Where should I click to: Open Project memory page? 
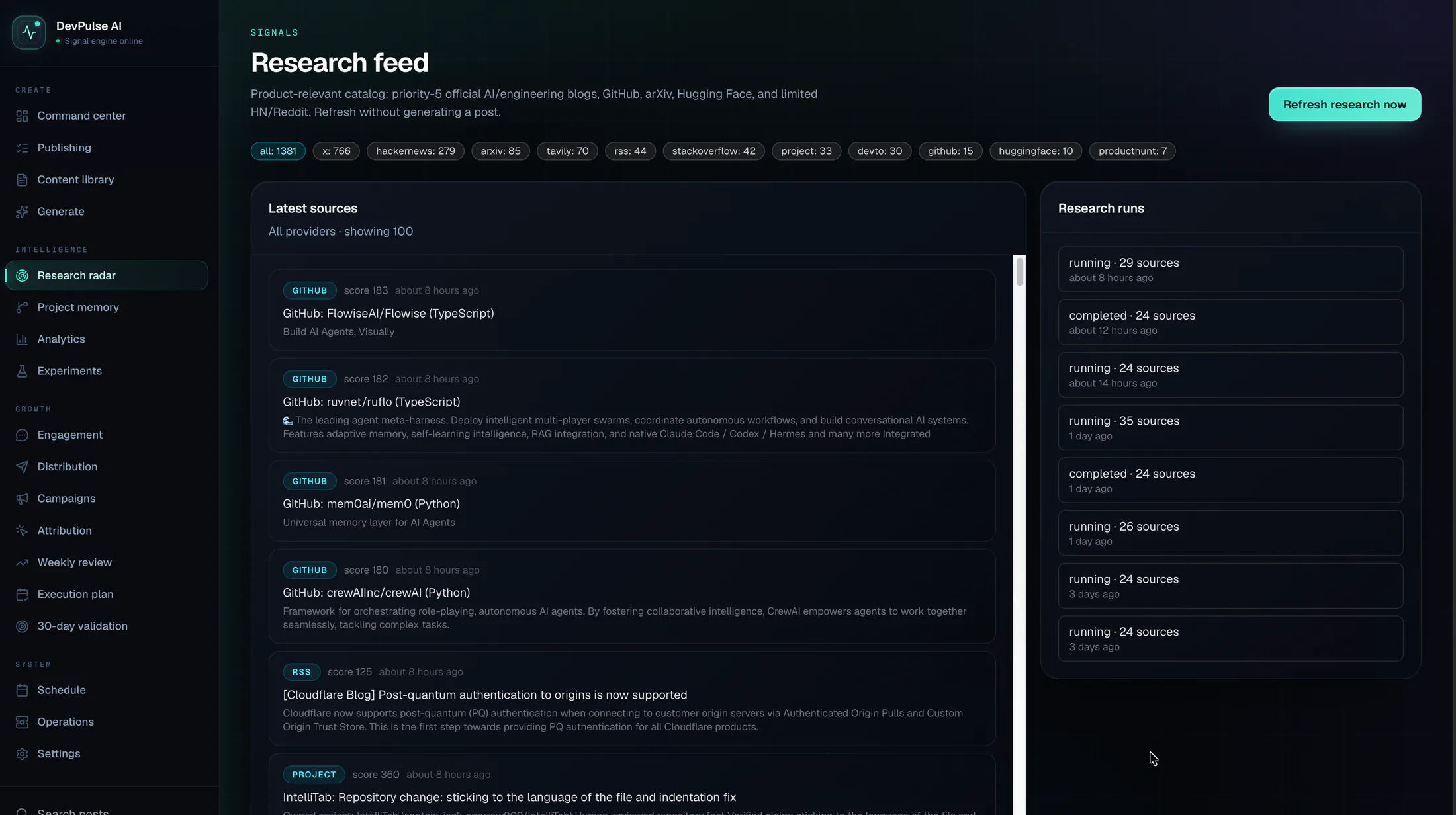click(107, 307)
